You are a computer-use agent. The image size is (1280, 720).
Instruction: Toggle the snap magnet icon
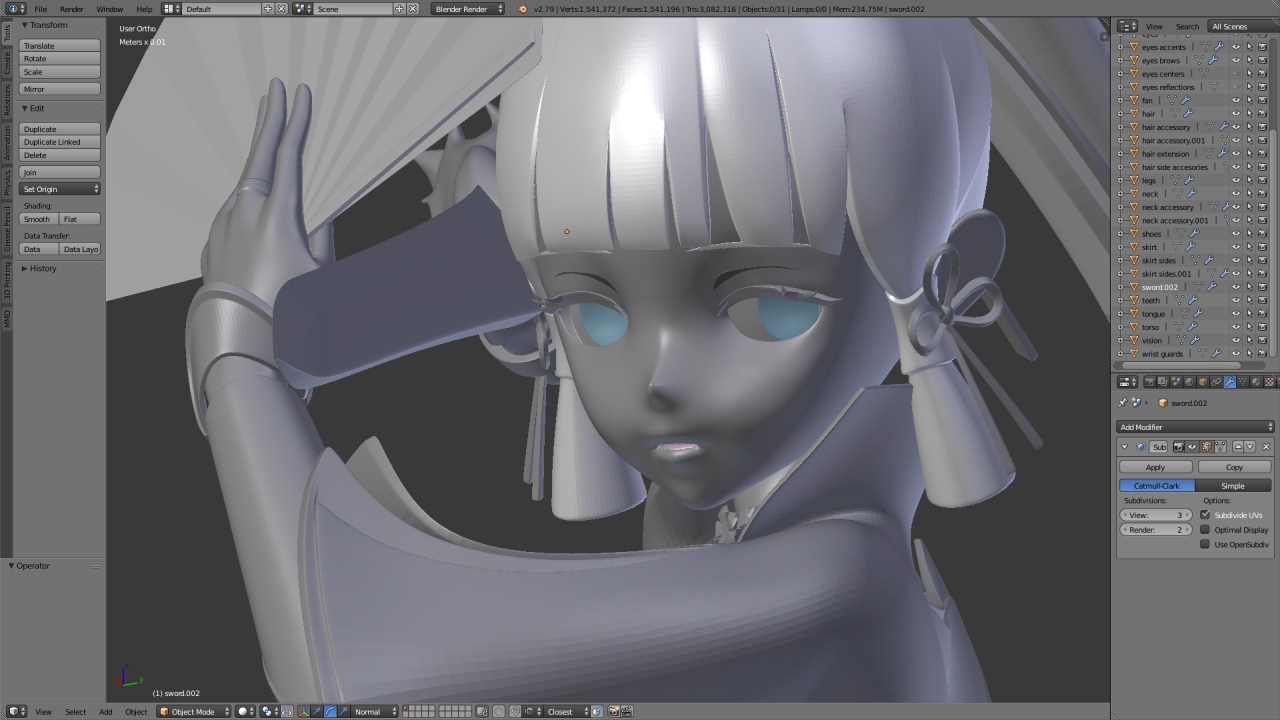(513, 712)
